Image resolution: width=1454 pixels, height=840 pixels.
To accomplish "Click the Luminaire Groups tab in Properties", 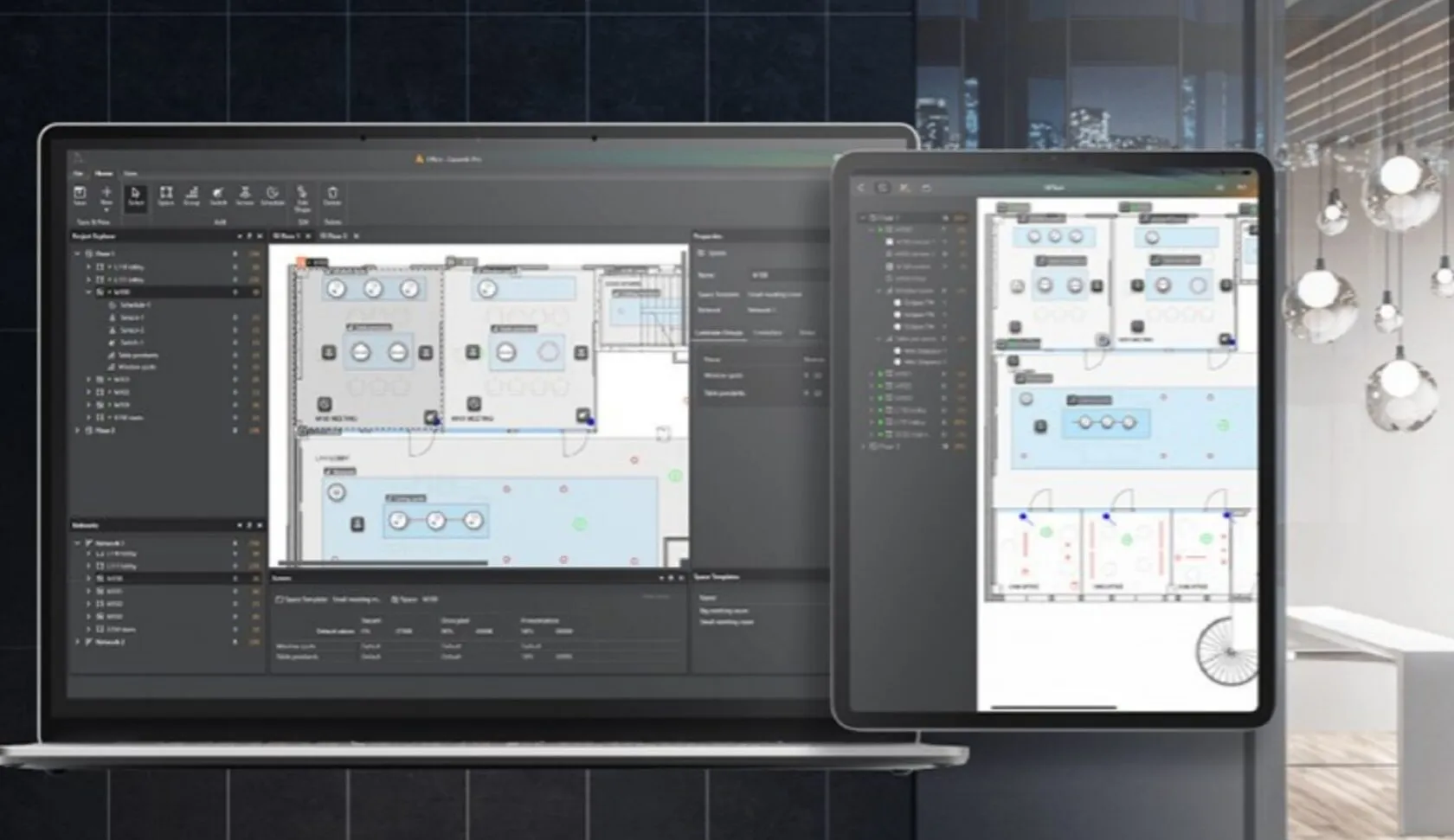I will [718, 333].
